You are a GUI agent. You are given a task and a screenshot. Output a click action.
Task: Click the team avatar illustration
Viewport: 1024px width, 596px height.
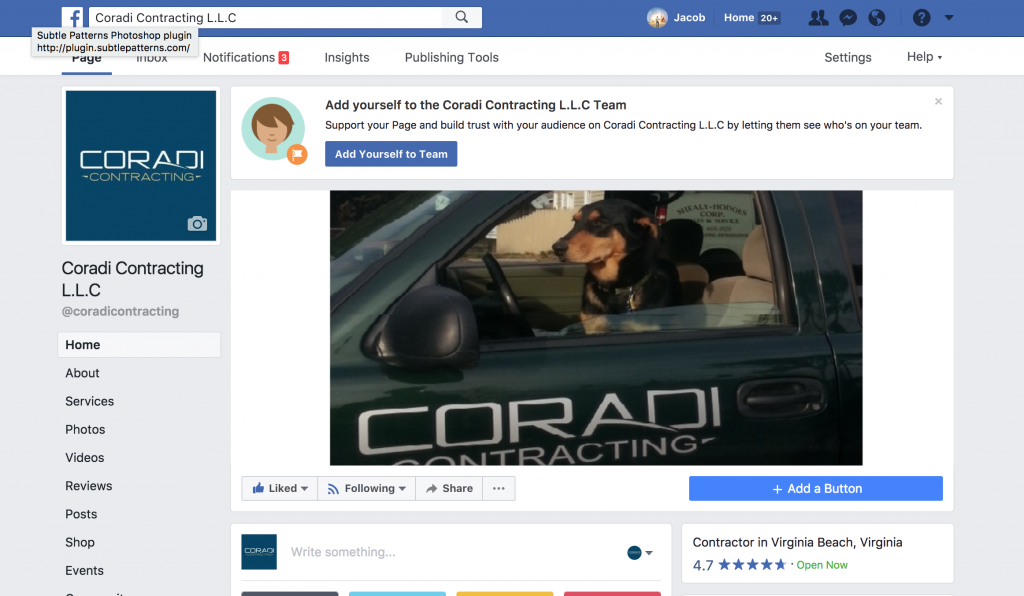(274, 130)
